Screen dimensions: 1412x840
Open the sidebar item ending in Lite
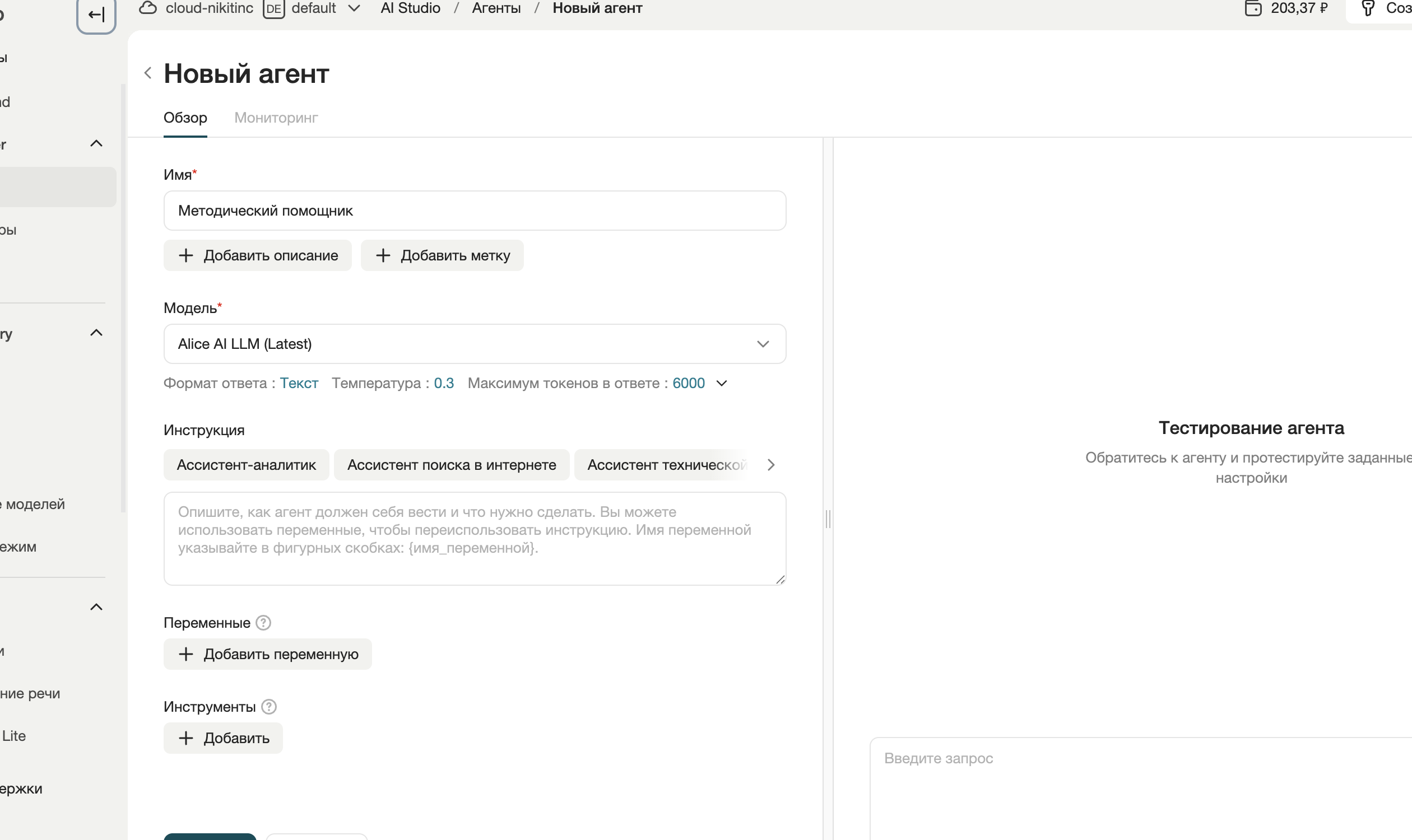(13, 736)
